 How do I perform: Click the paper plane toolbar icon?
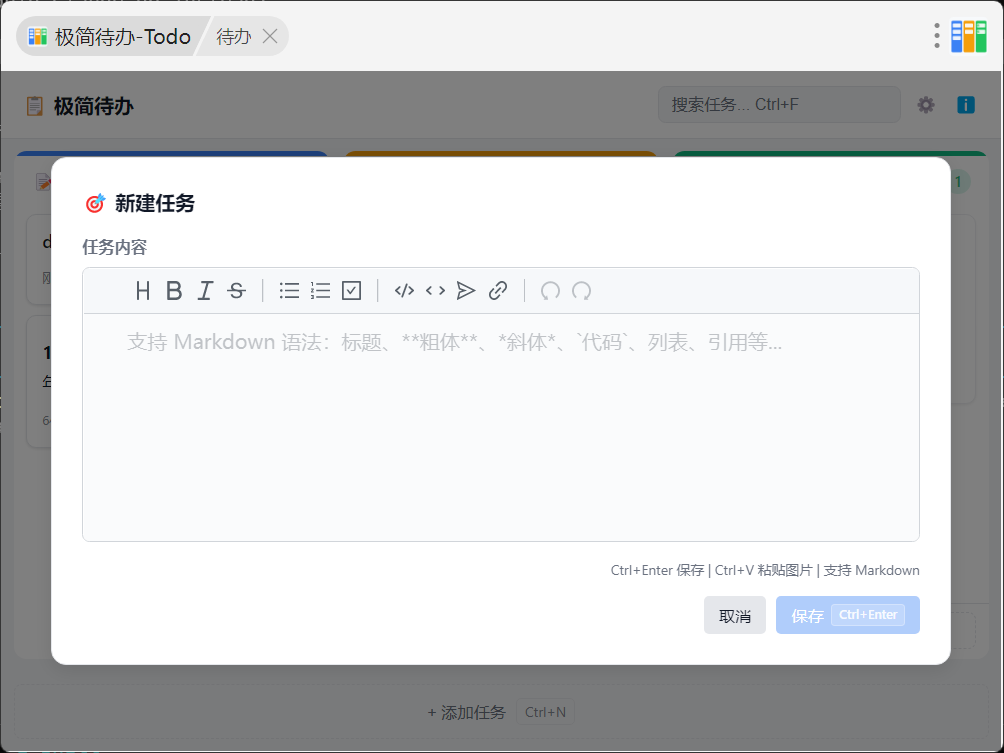click(466, 291)
